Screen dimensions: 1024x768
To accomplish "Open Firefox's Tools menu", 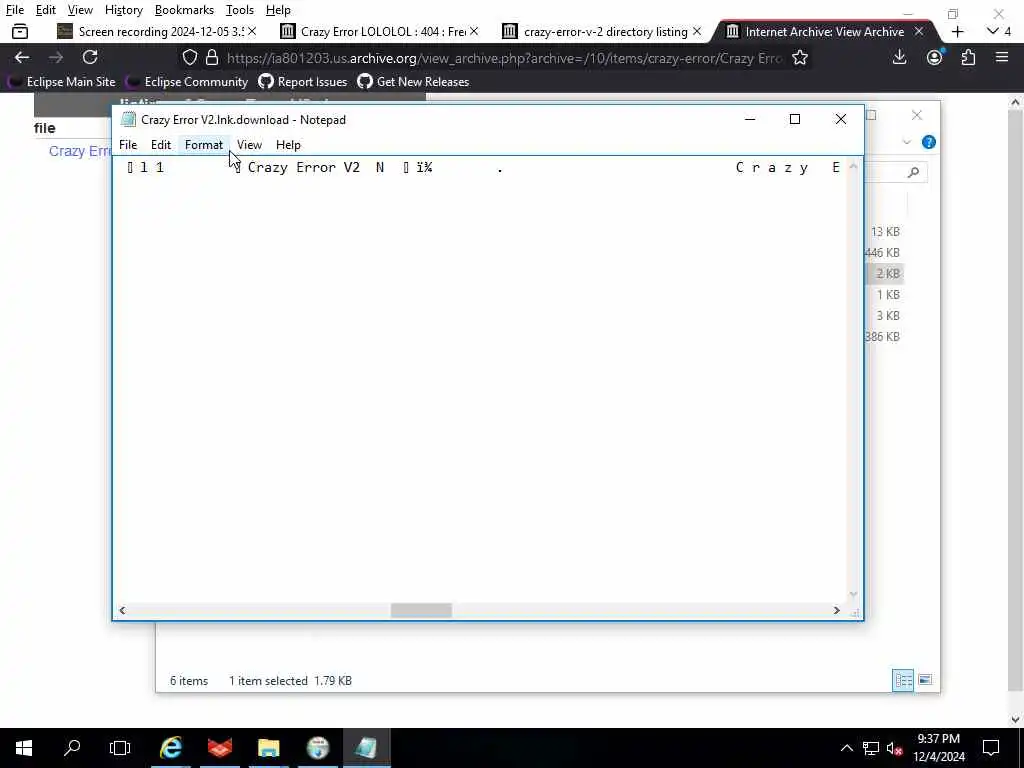I will [x=240, y=10].
